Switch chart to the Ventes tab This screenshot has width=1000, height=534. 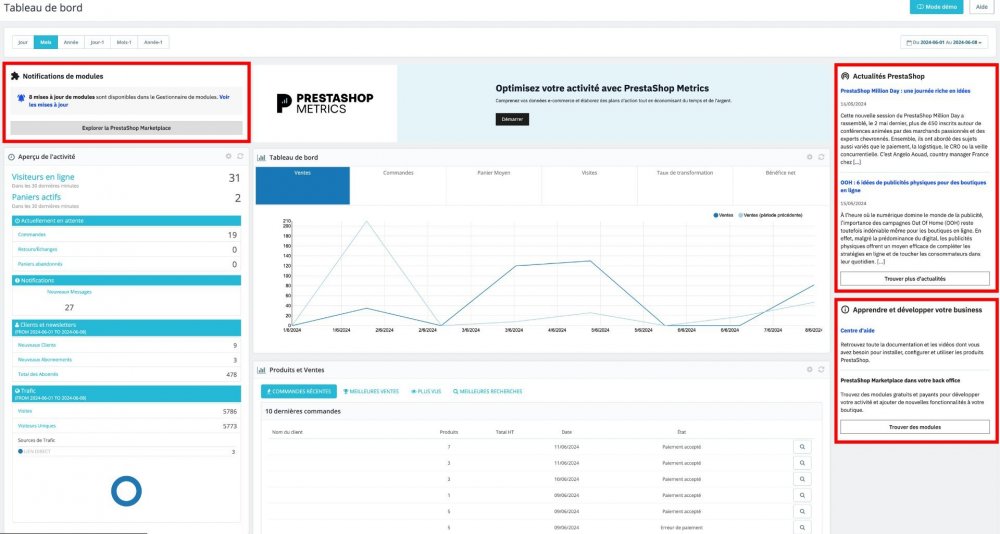click(303, 186)
